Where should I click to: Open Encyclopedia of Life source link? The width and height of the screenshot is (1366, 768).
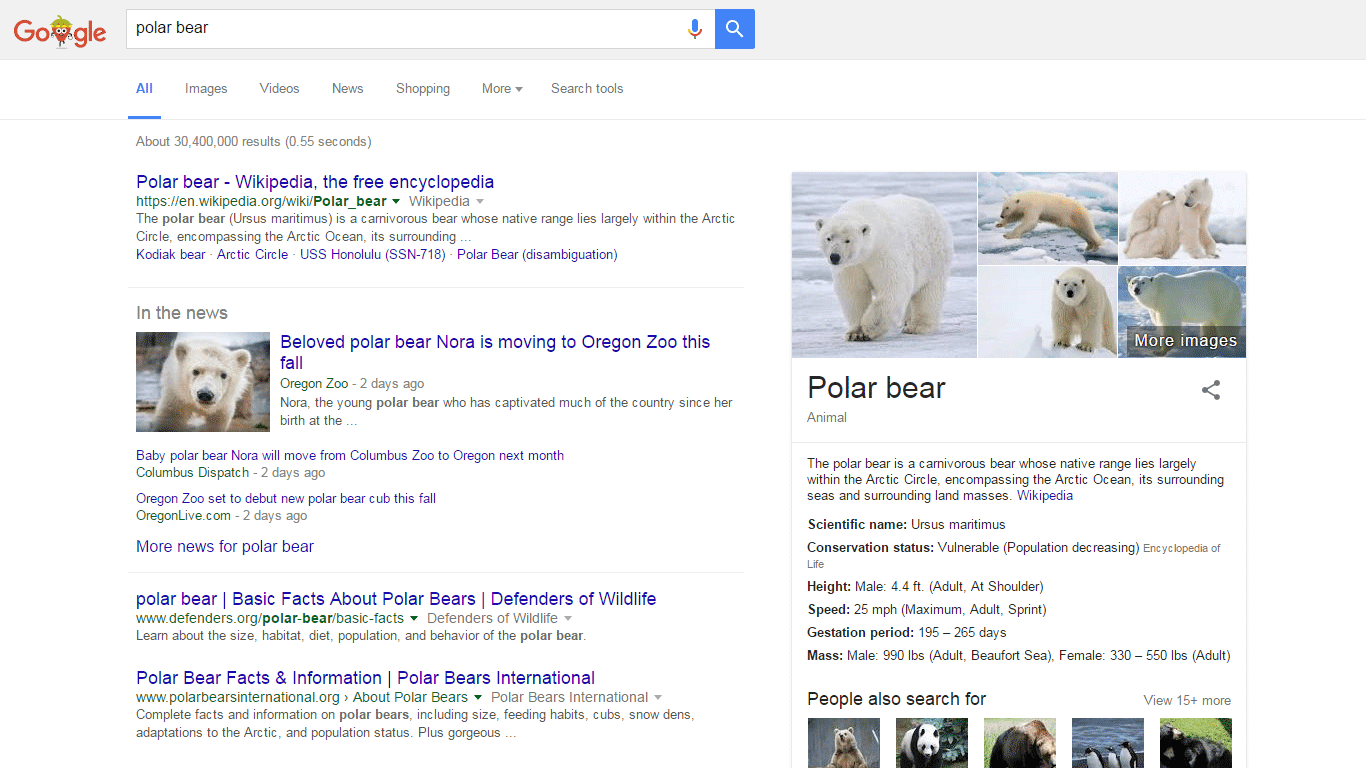click(1014, 556)
